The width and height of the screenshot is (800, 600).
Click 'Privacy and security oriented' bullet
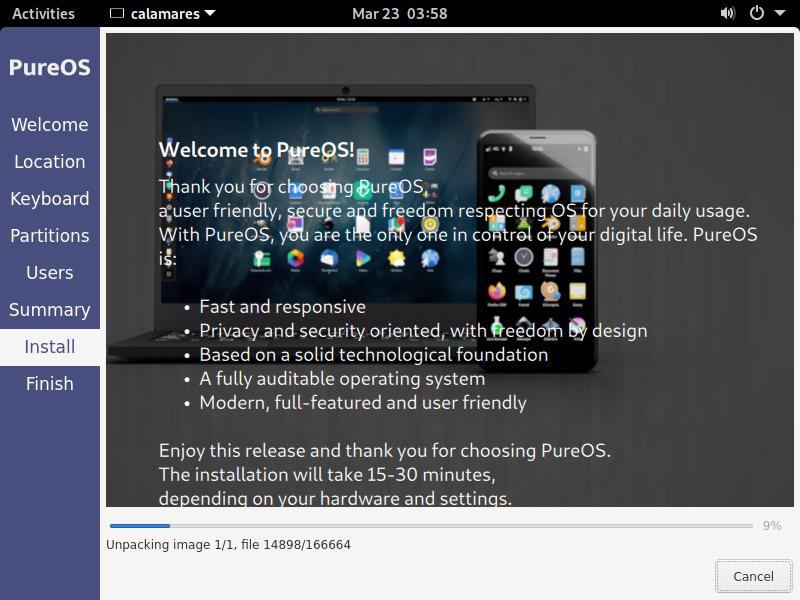coord(423,331)
